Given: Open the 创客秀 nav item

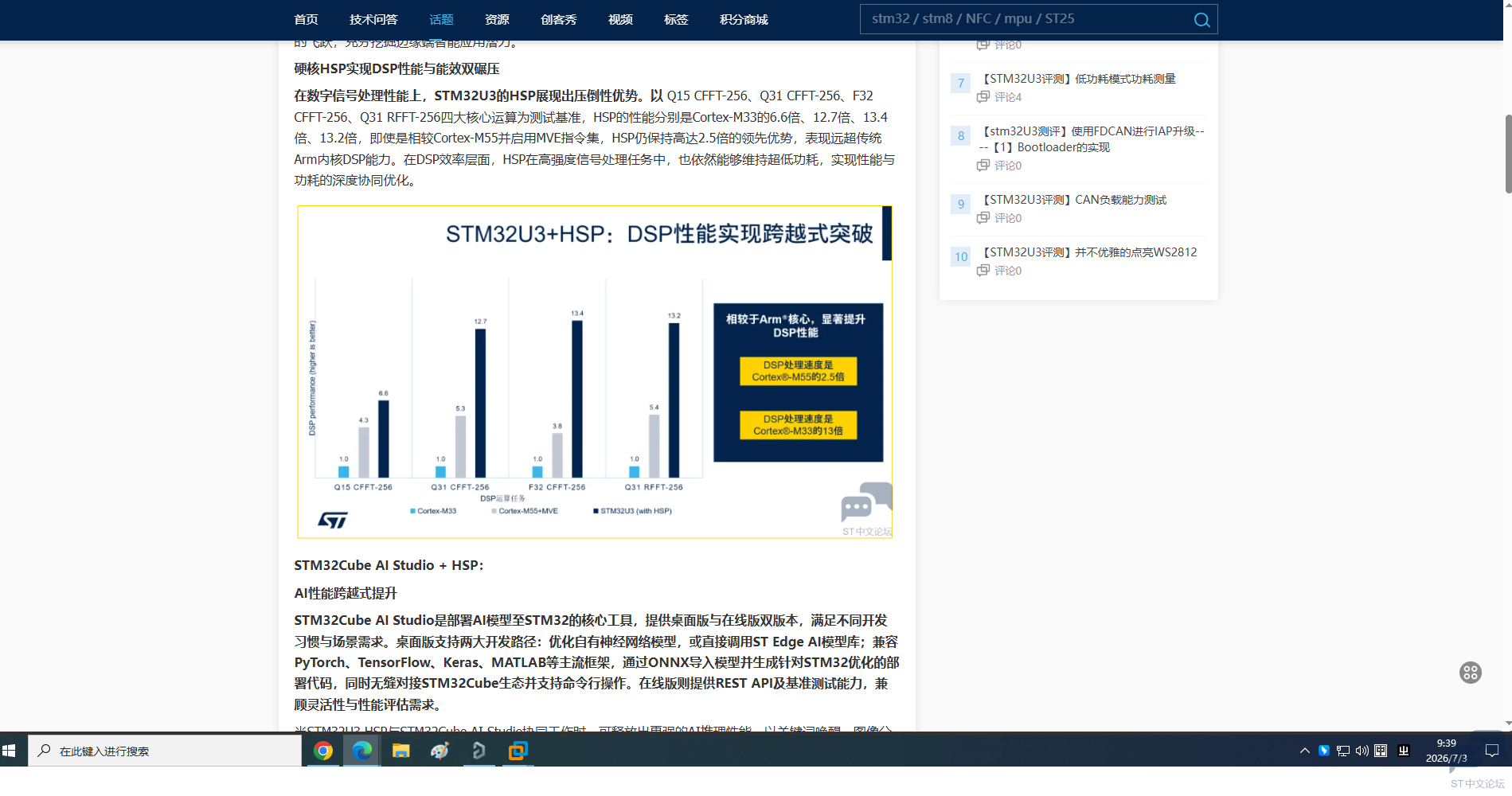Looking at the screenshot, I should pyautogui.click(x=558, y=20).
